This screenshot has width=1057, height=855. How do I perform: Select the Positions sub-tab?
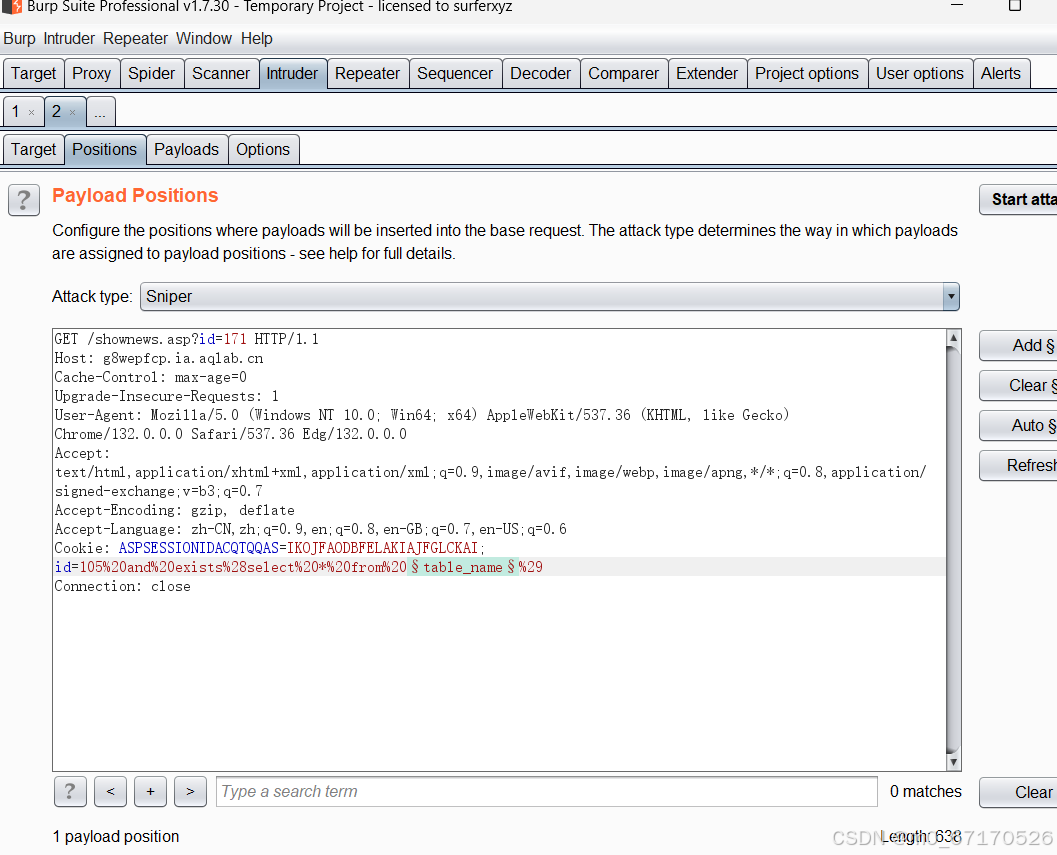click(104, 150)
